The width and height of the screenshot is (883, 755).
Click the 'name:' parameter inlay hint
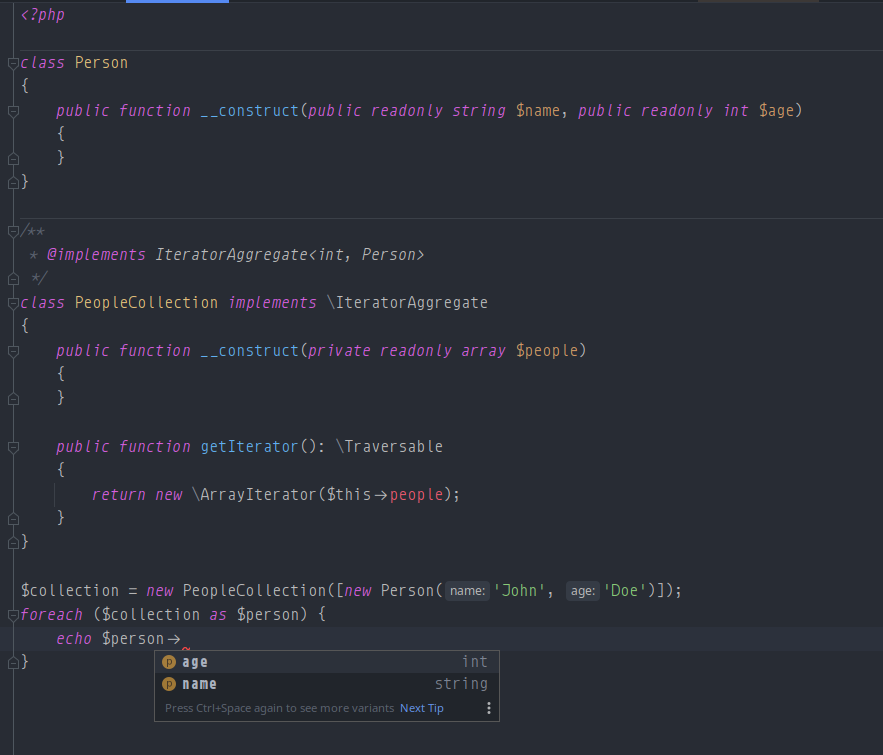467,591
